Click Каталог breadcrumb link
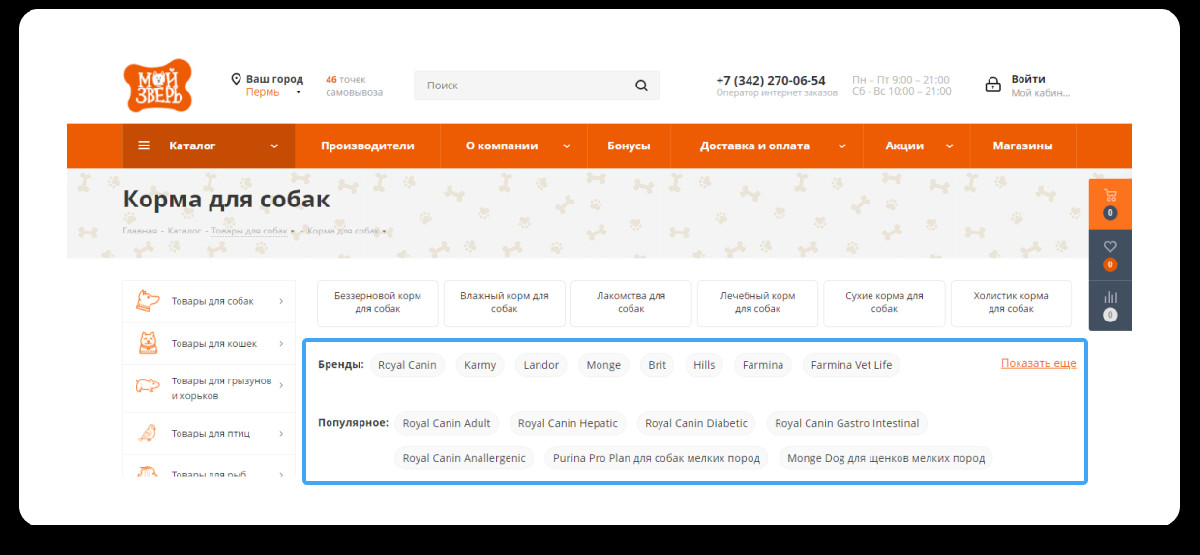This screenshot has height=555, width=1200. pos(185,230)
